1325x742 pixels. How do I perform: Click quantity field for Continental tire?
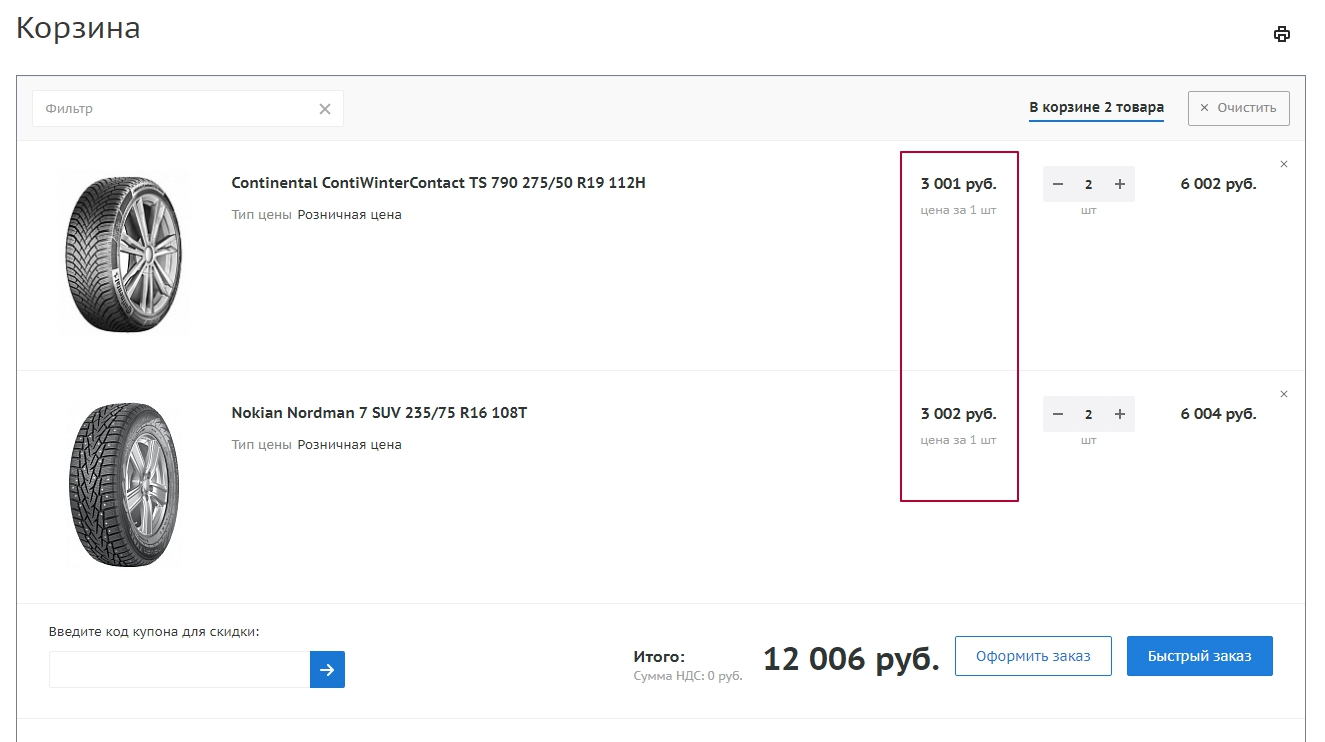tap(1089, 184)
